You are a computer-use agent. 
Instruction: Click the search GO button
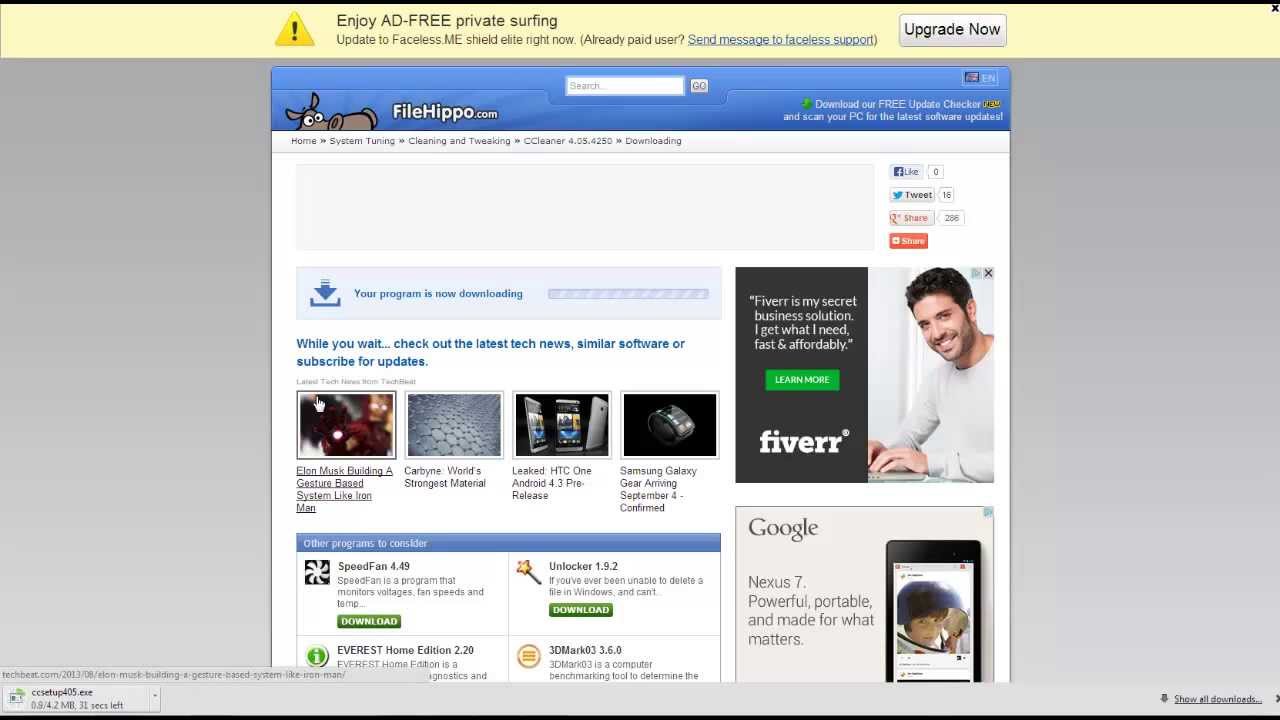point(699,86)
